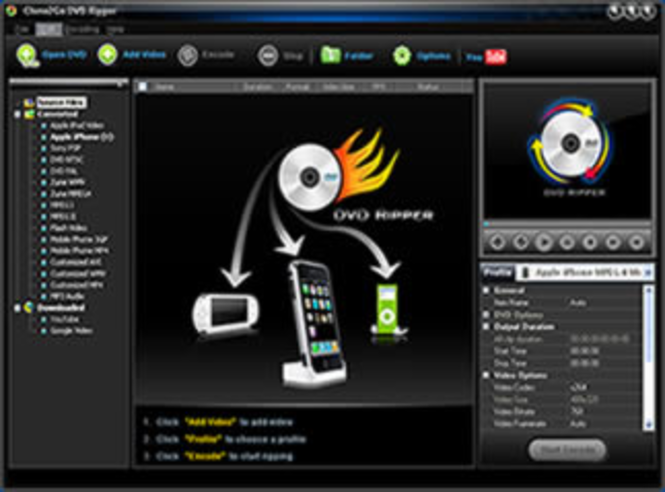The width and height of the screenshot is (665, 492).
Task: Click the Stop toolbar icon
Action: pos(268,56)
